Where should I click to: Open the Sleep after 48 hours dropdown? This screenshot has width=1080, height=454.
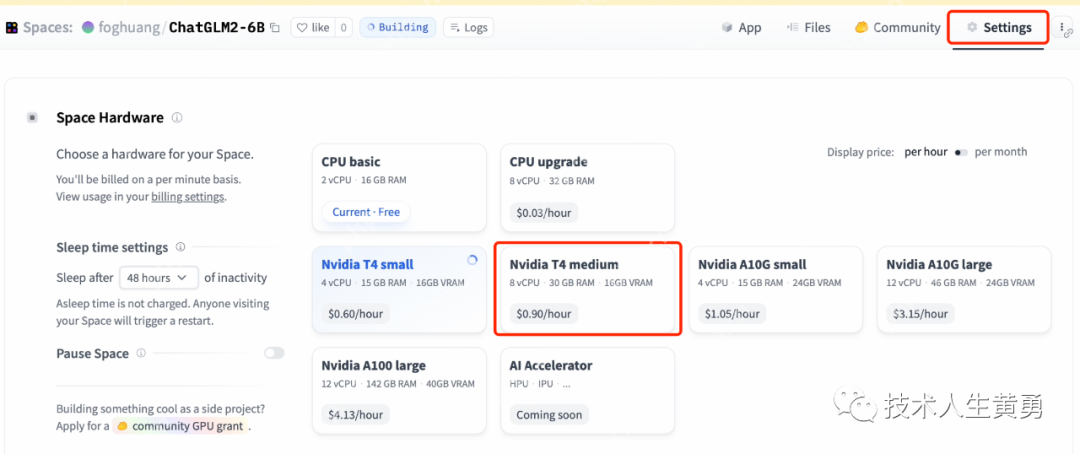(x=159, y=277)
